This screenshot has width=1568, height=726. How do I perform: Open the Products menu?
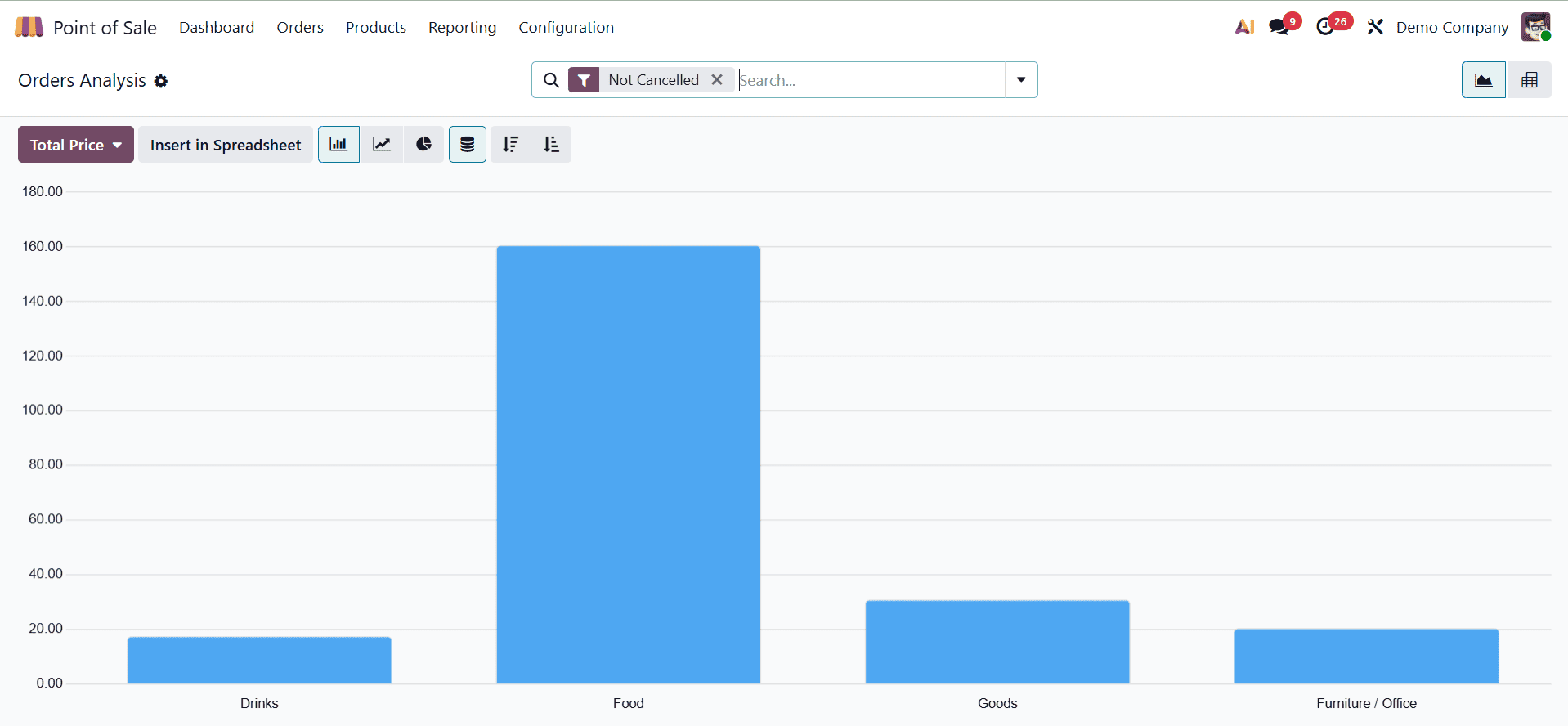click(x=376, y=27)
